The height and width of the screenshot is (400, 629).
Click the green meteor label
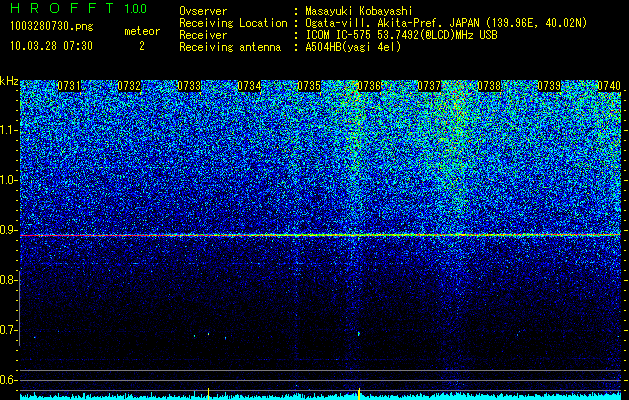pos(142,31)
